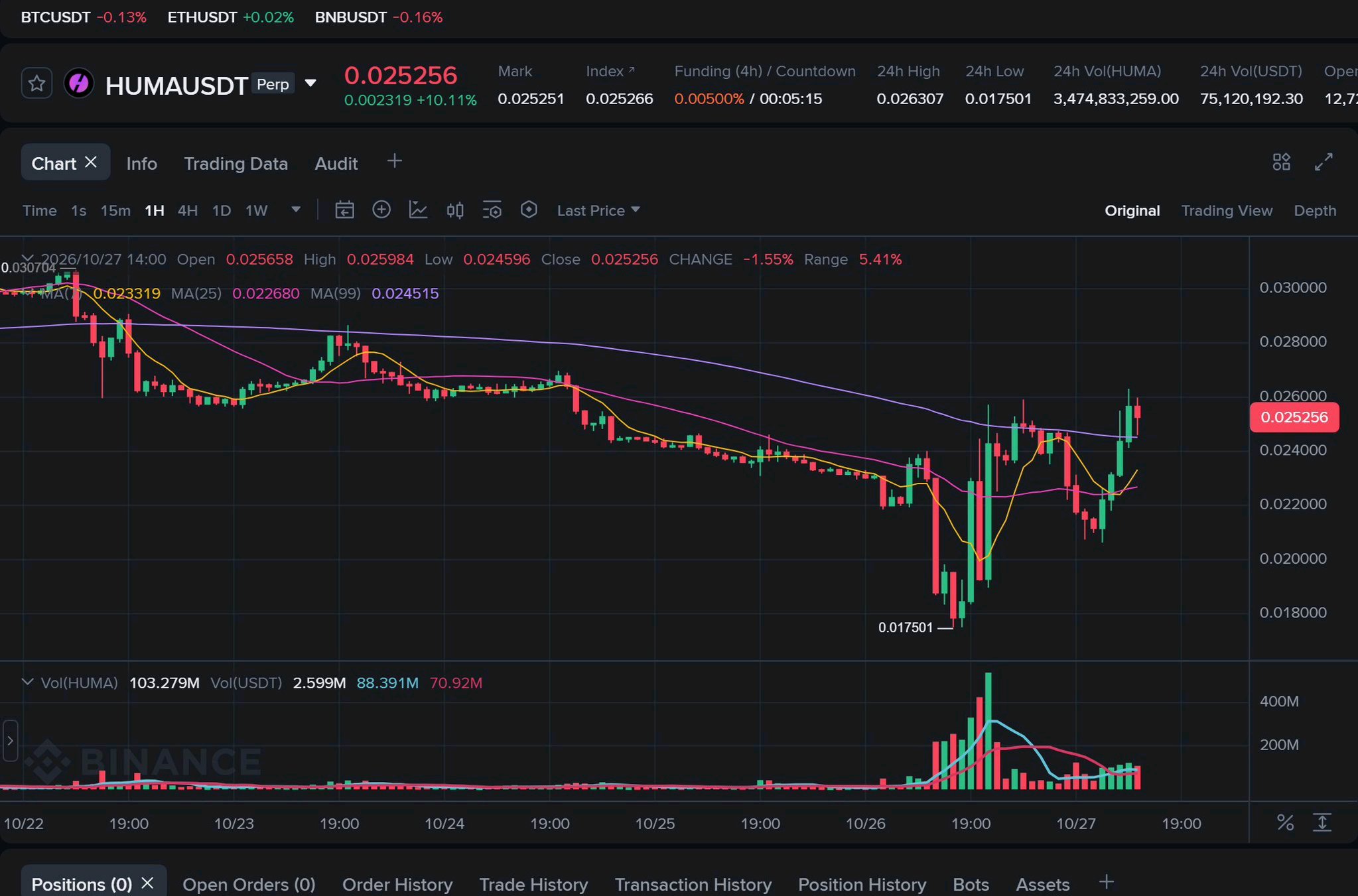The height and width of the screenshot is (896, 1358).
Task: Click the BTCUSDT ticker at top
Action: (x=84, y=17)
